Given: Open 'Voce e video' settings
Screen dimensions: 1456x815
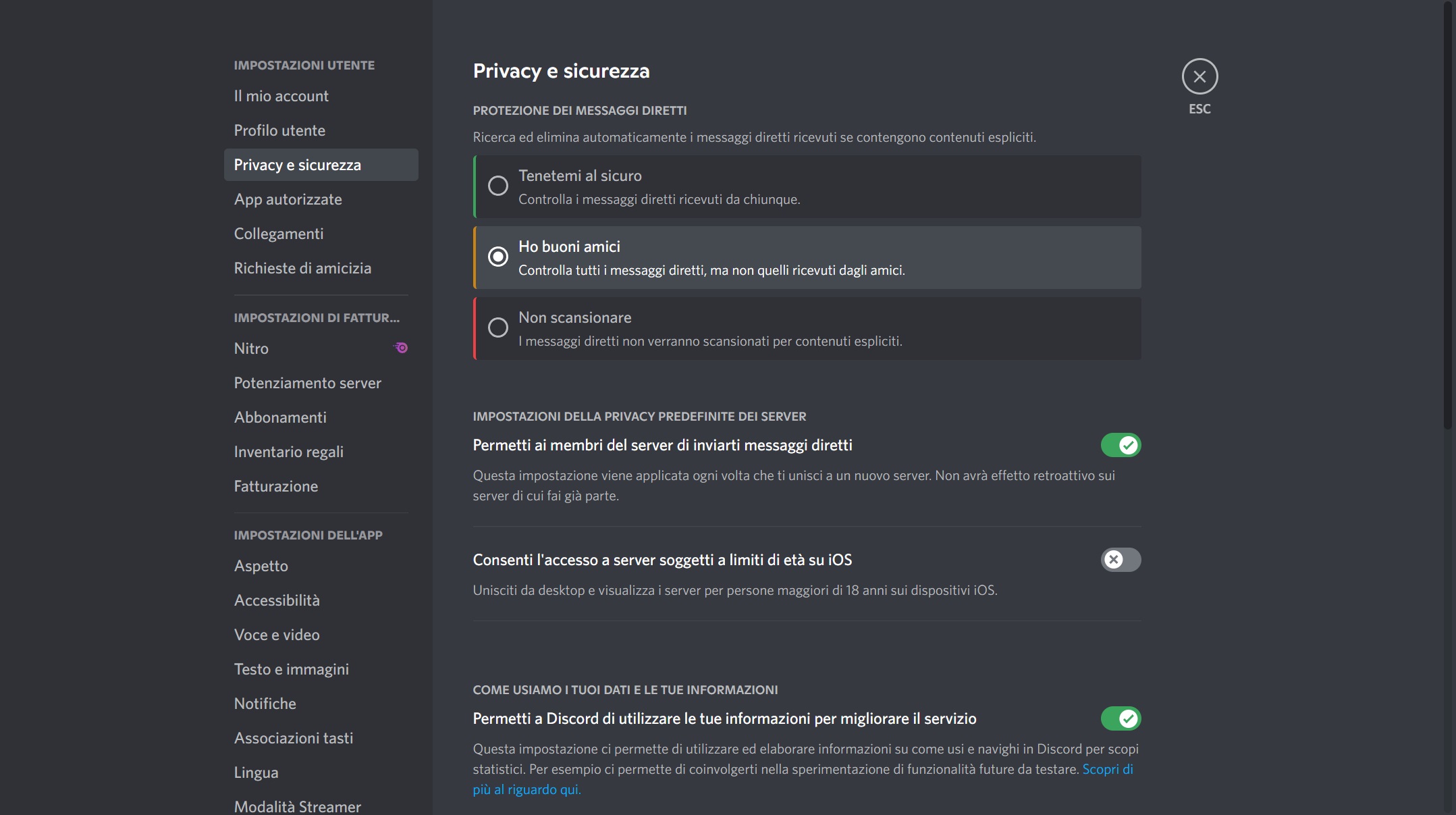Looking at the screenshot, I should pos(277,635).
